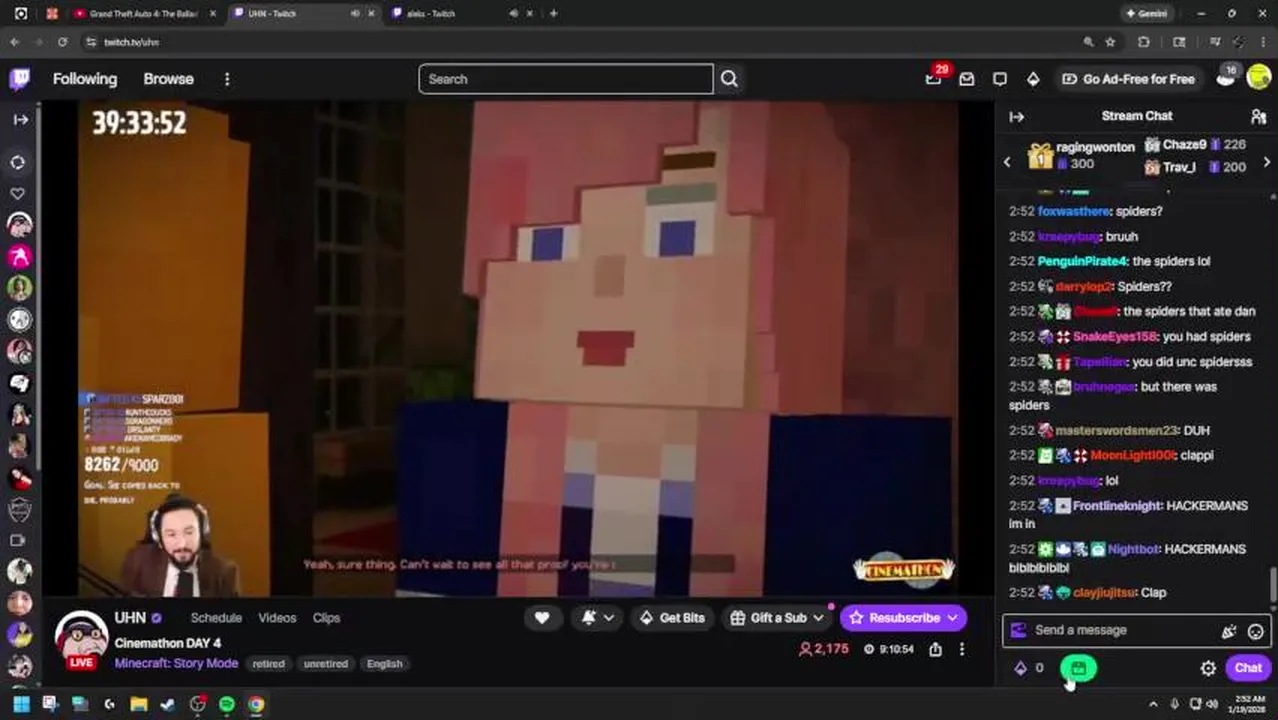Open the Minecraft: Story Mode category link
Viewport: 1278px width, 720px height.
(176, 663)
